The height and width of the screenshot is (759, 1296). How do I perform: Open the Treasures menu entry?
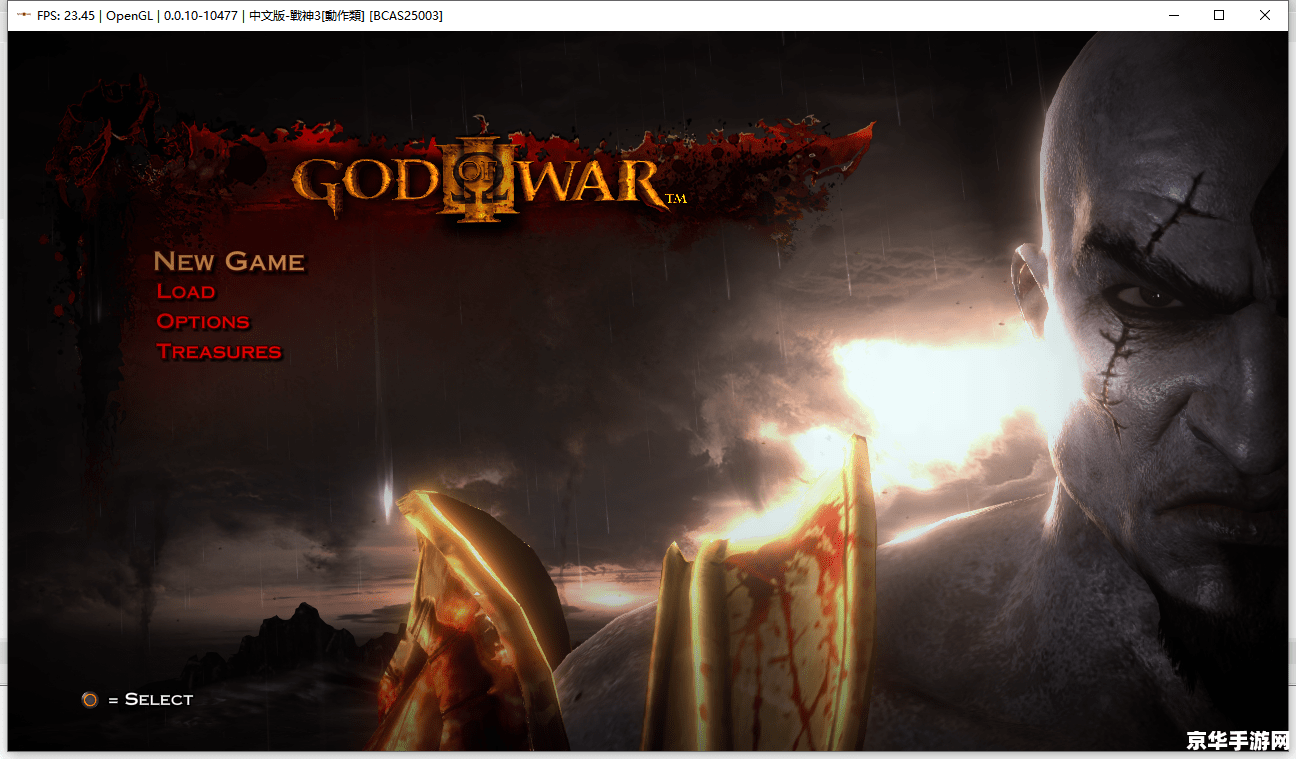[x=219, y=351]
